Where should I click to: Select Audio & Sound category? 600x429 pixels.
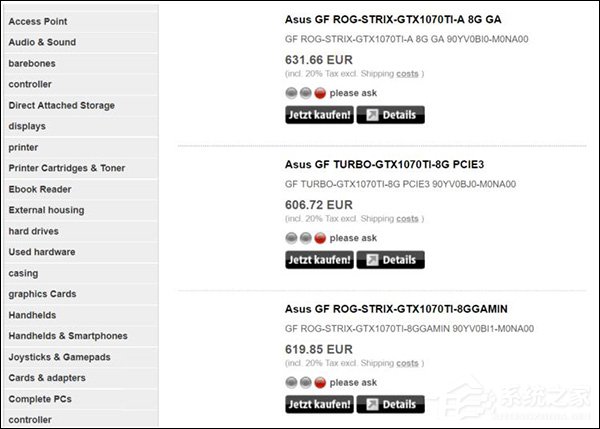tap(42, 42)
